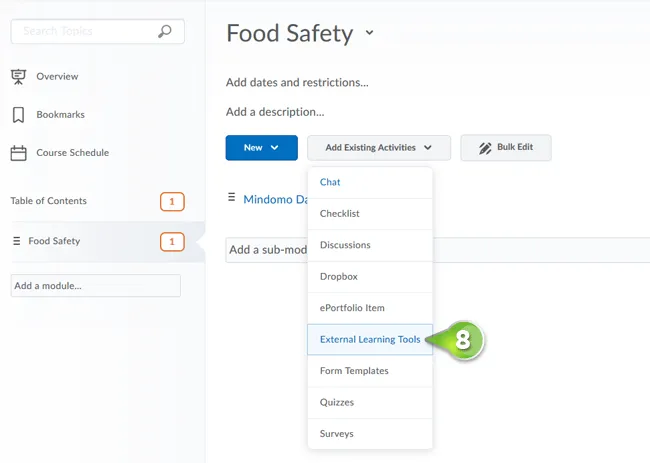This screenshot has width=650, height=463.
Task: Click the search magnifier icon
Action: 165,31
